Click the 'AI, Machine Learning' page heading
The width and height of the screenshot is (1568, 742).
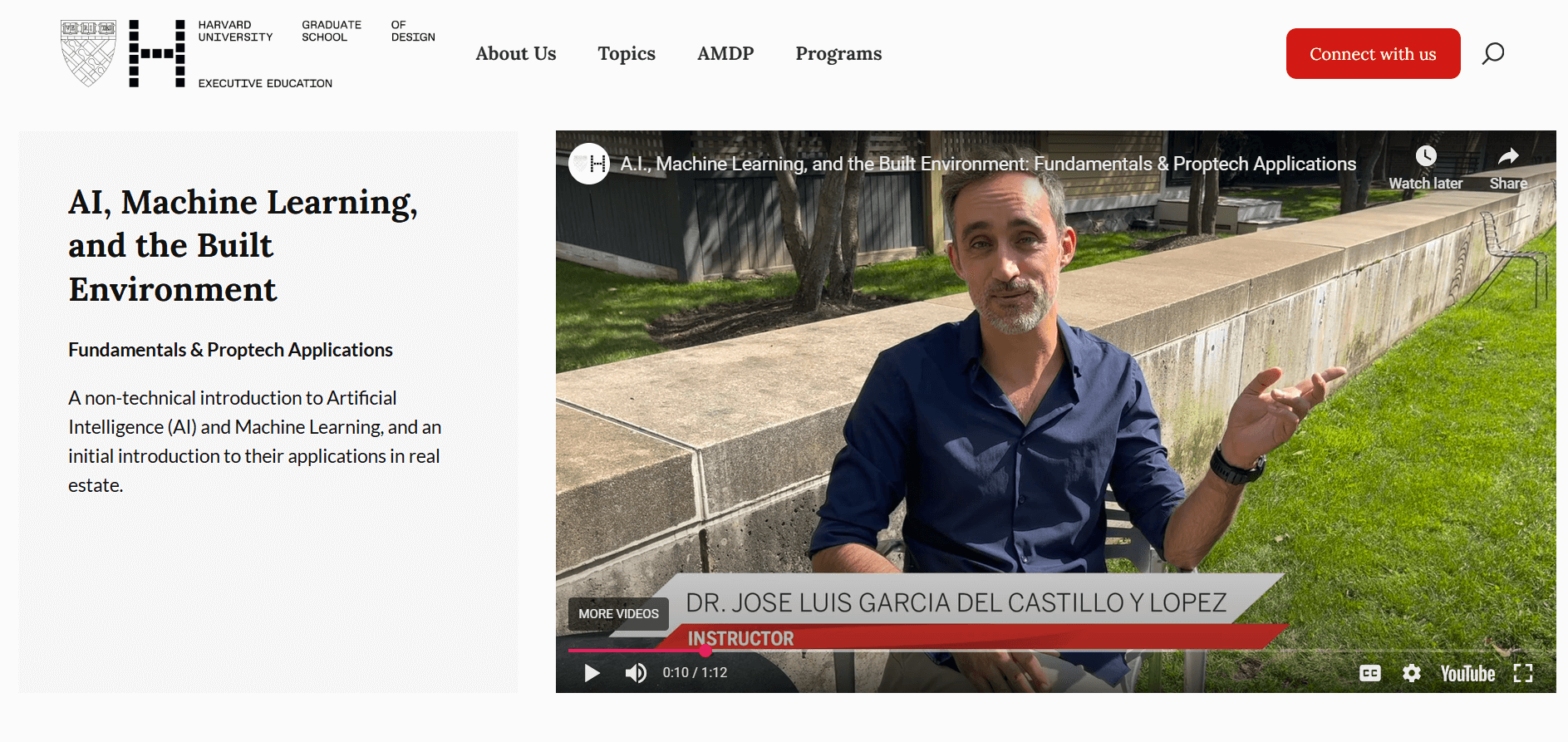click(243, 246)
